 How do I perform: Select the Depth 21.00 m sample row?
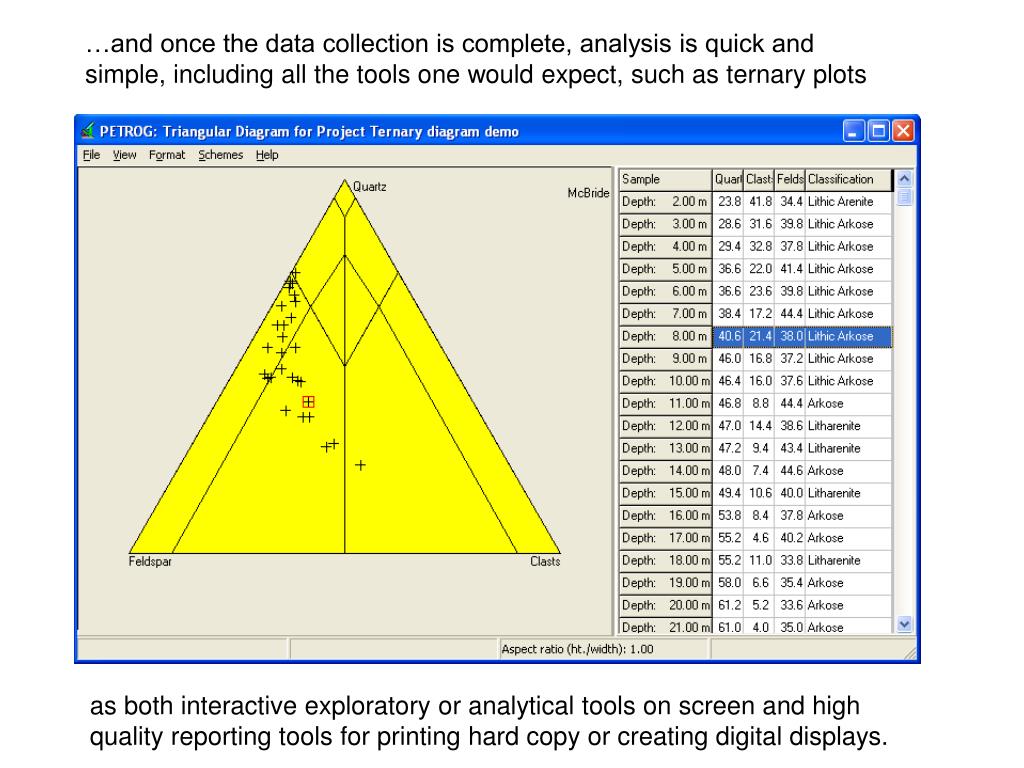click(x=755, y=626)
